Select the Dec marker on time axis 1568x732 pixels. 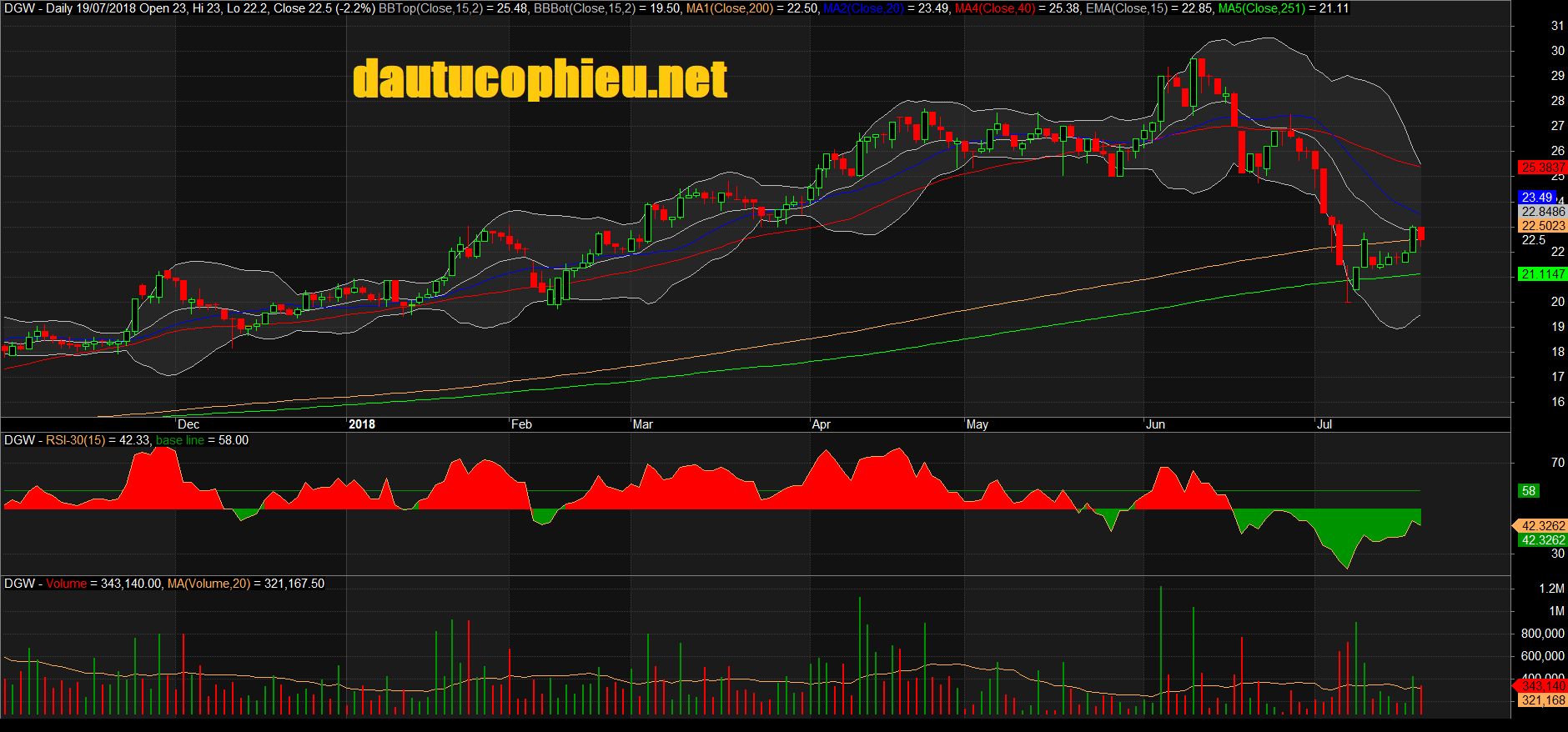tap(188, 424)
